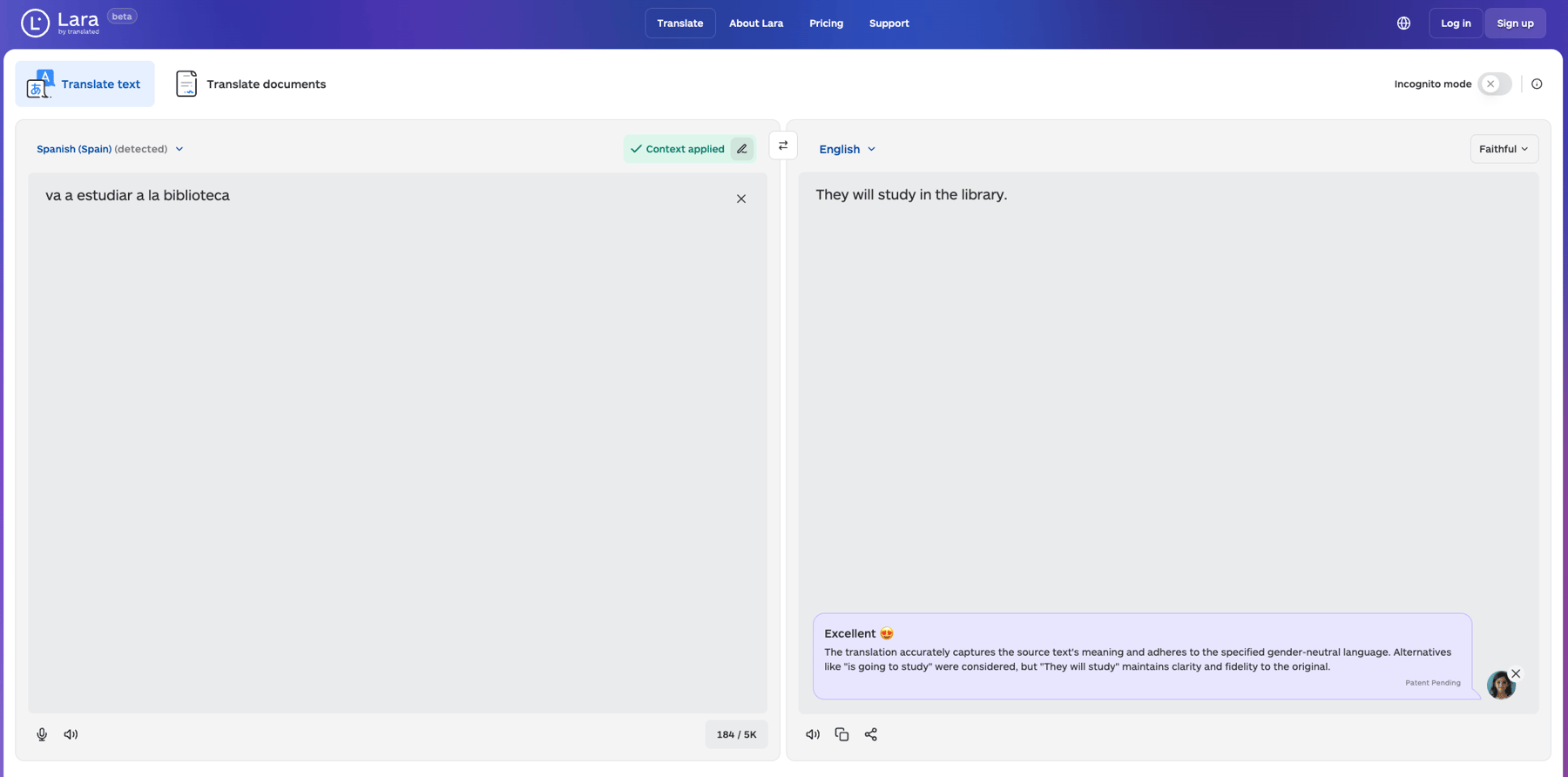Toggle Incognito mode switch
Screen dimensions: 1568x777
[1495, 84]
